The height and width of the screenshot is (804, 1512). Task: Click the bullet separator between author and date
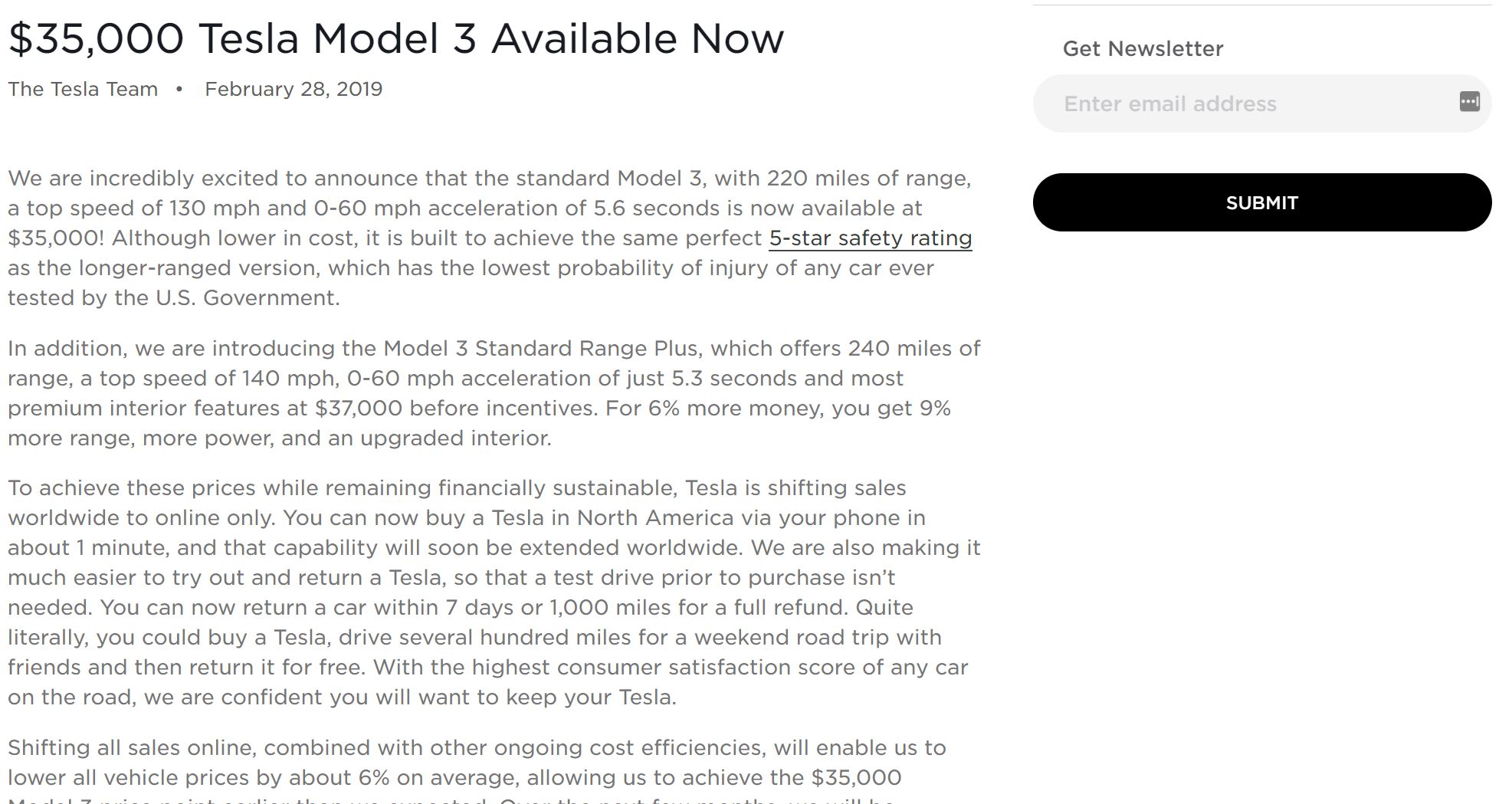click(179, 90)
